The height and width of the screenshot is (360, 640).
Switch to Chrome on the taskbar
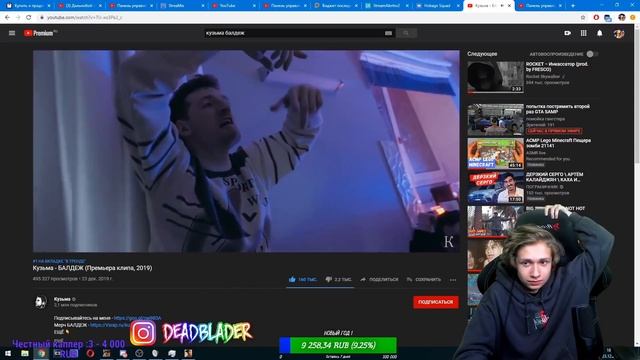click(41, 353)
